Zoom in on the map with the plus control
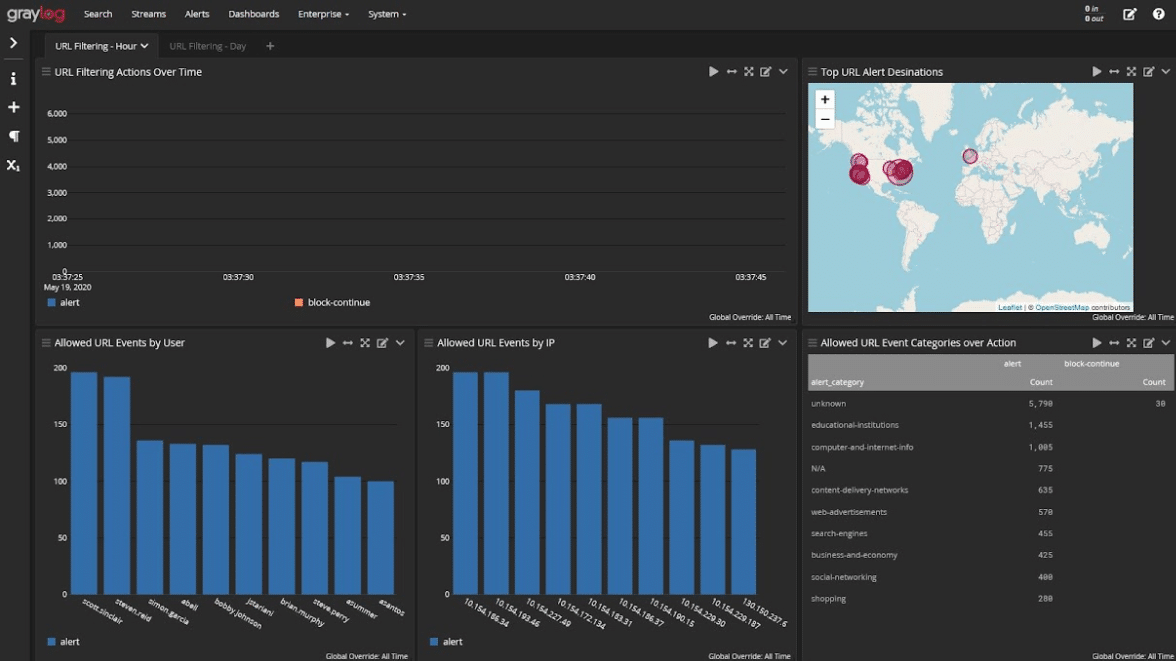The image size is (1176, 661). pyautogui.click(x=824, y=99)
